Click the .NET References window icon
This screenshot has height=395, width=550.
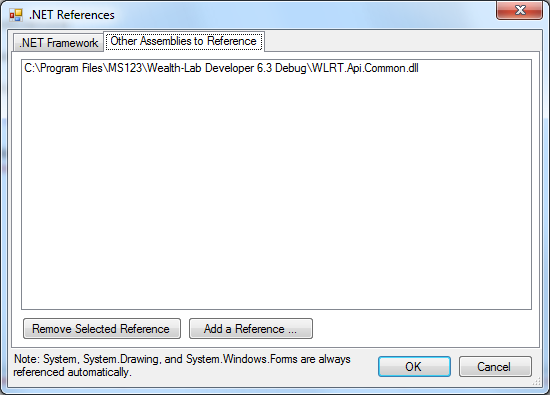click(x=16, y=15)
